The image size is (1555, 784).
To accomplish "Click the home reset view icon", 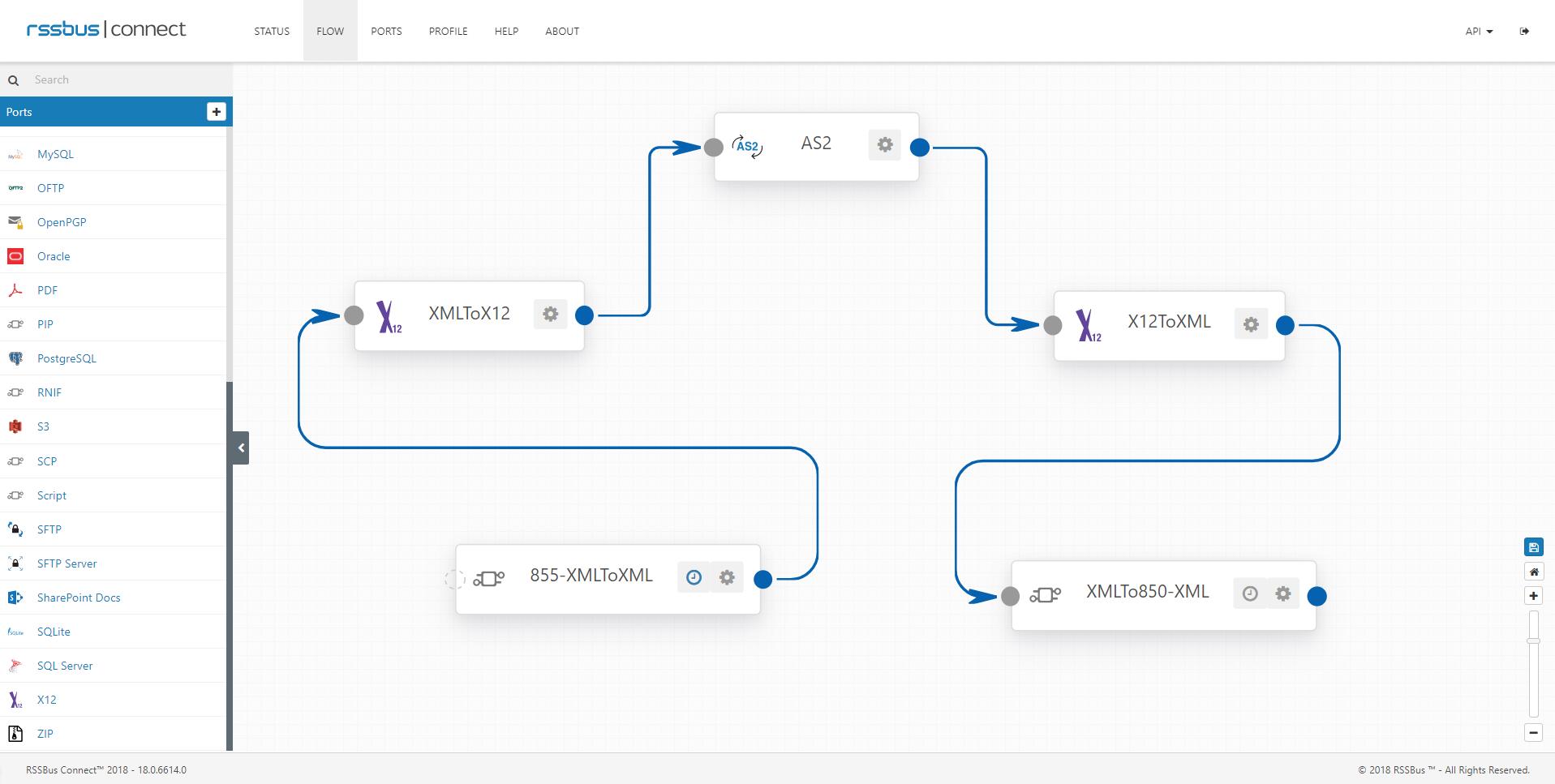I will tap(1533, 572).
